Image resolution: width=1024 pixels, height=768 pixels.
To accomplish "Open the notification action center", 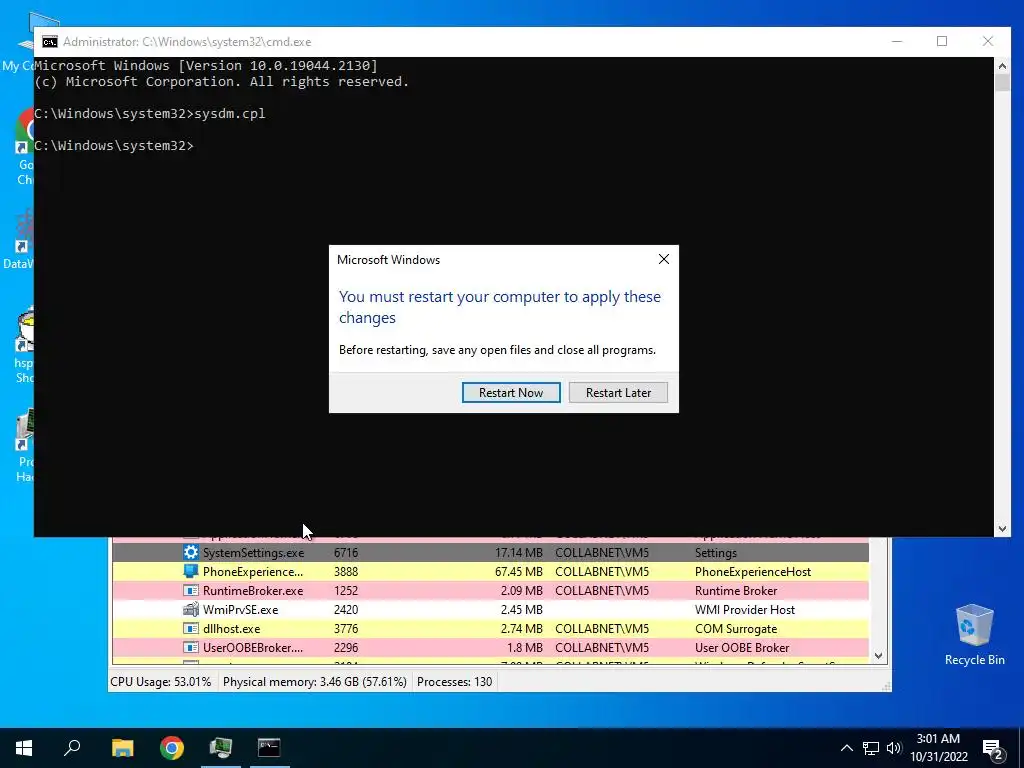I will 993,749.
